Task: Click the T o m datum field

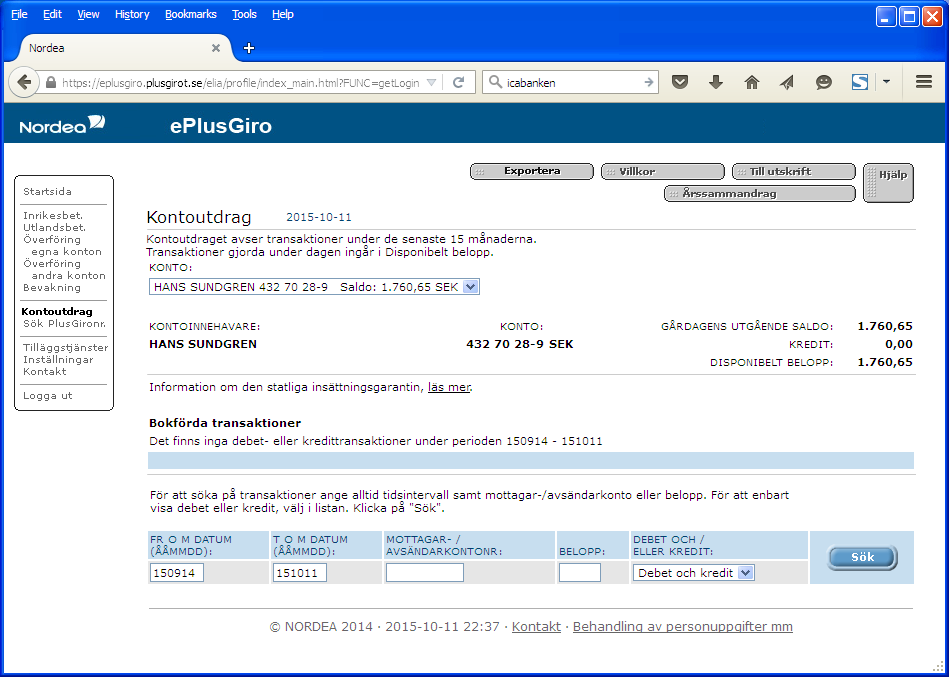Action: pos(300,572)
